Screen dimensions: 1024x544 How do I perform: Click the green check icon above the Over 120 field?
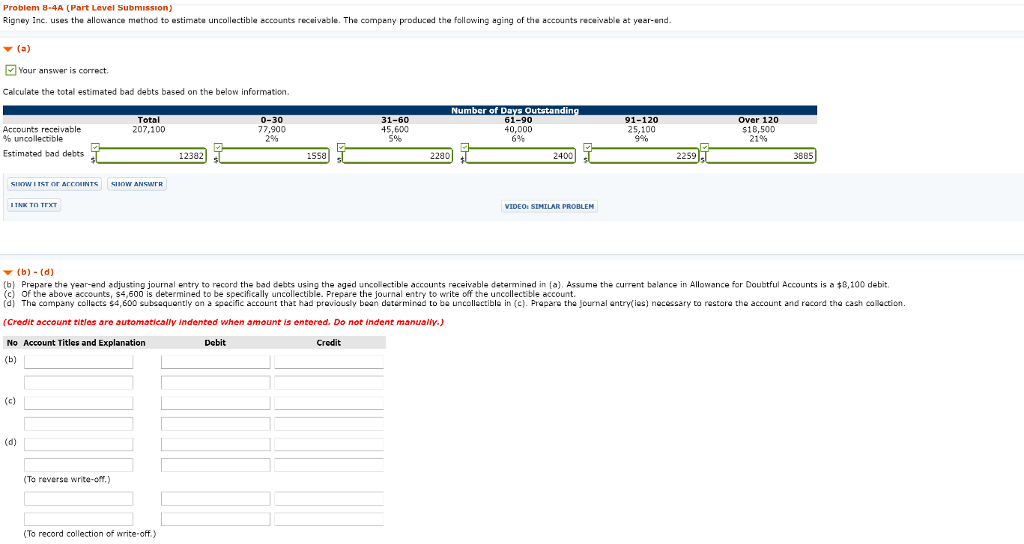pyautogui.click(x=704, y=147)
